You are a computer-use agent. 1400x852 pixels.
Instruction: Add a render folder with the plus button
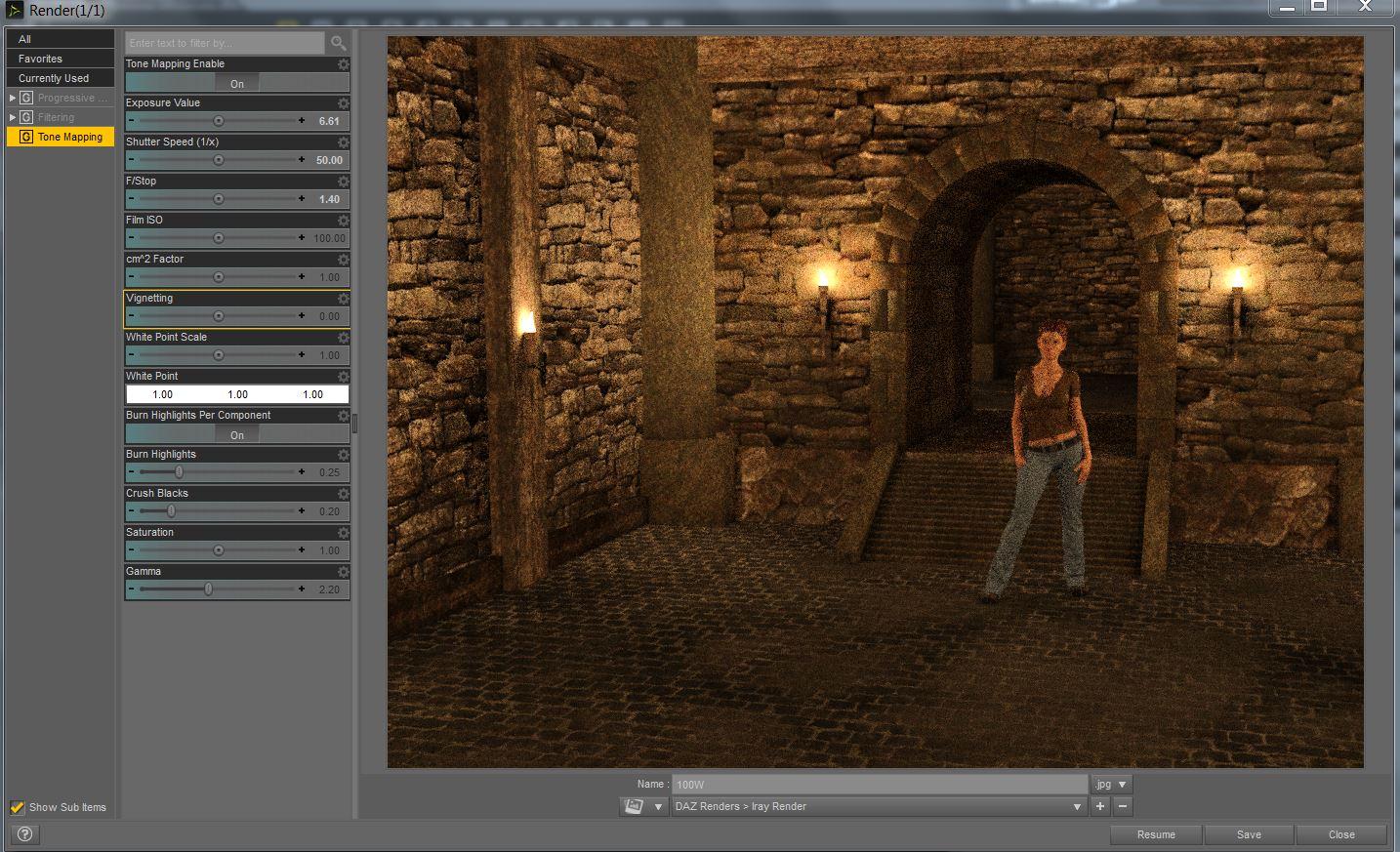(1100, 806)
